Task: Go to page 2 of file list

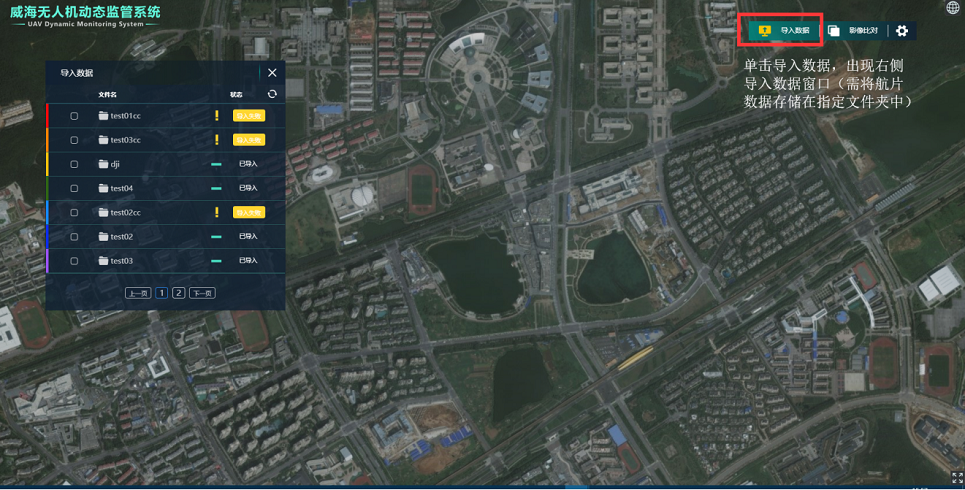Action: pos(178,293)
